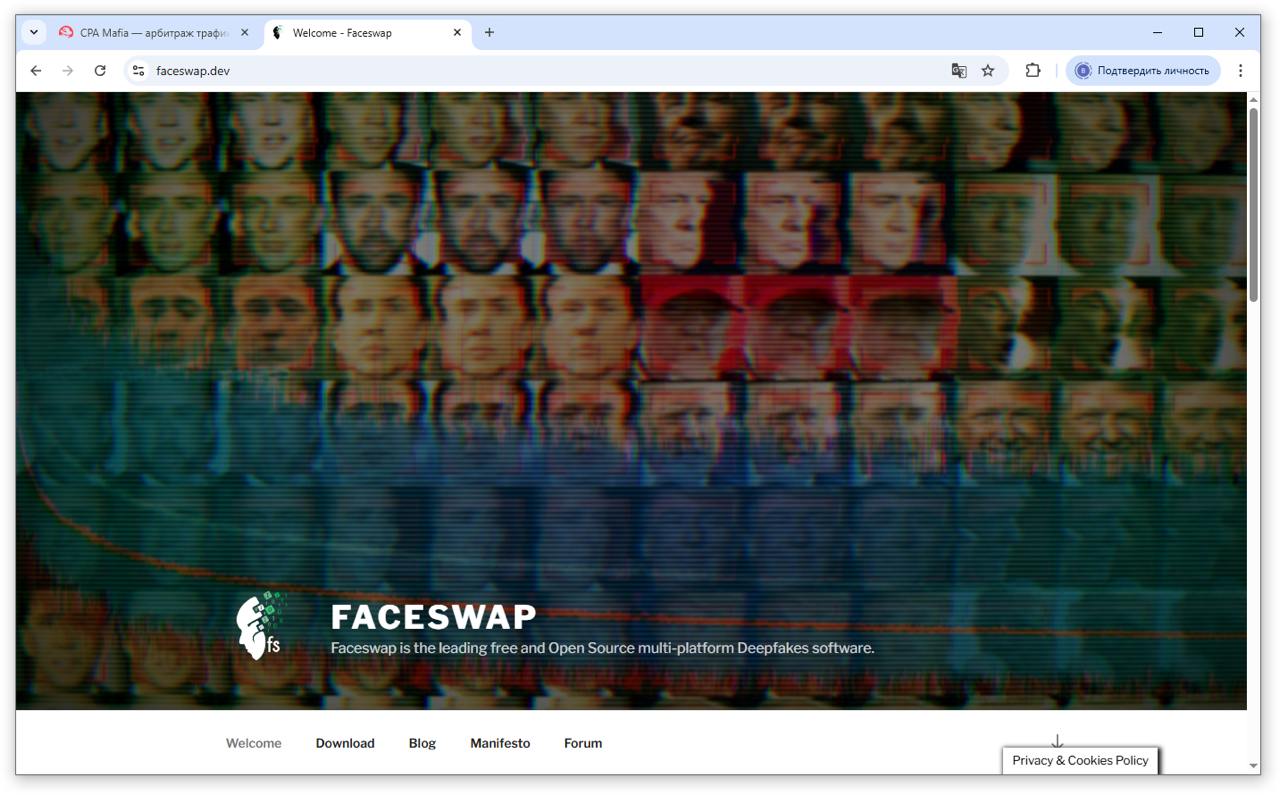Go to the Blog page

coord(422,744)
